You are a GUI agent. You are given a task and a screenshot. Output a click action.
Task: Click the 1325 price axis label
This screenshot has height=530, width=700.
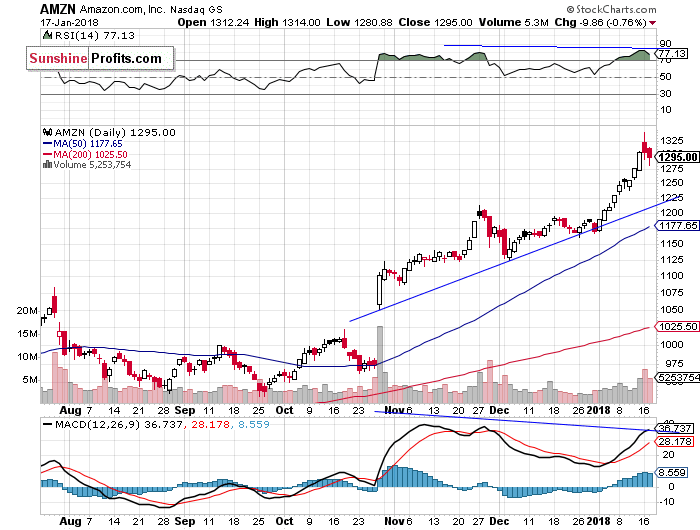click(671, 141)
